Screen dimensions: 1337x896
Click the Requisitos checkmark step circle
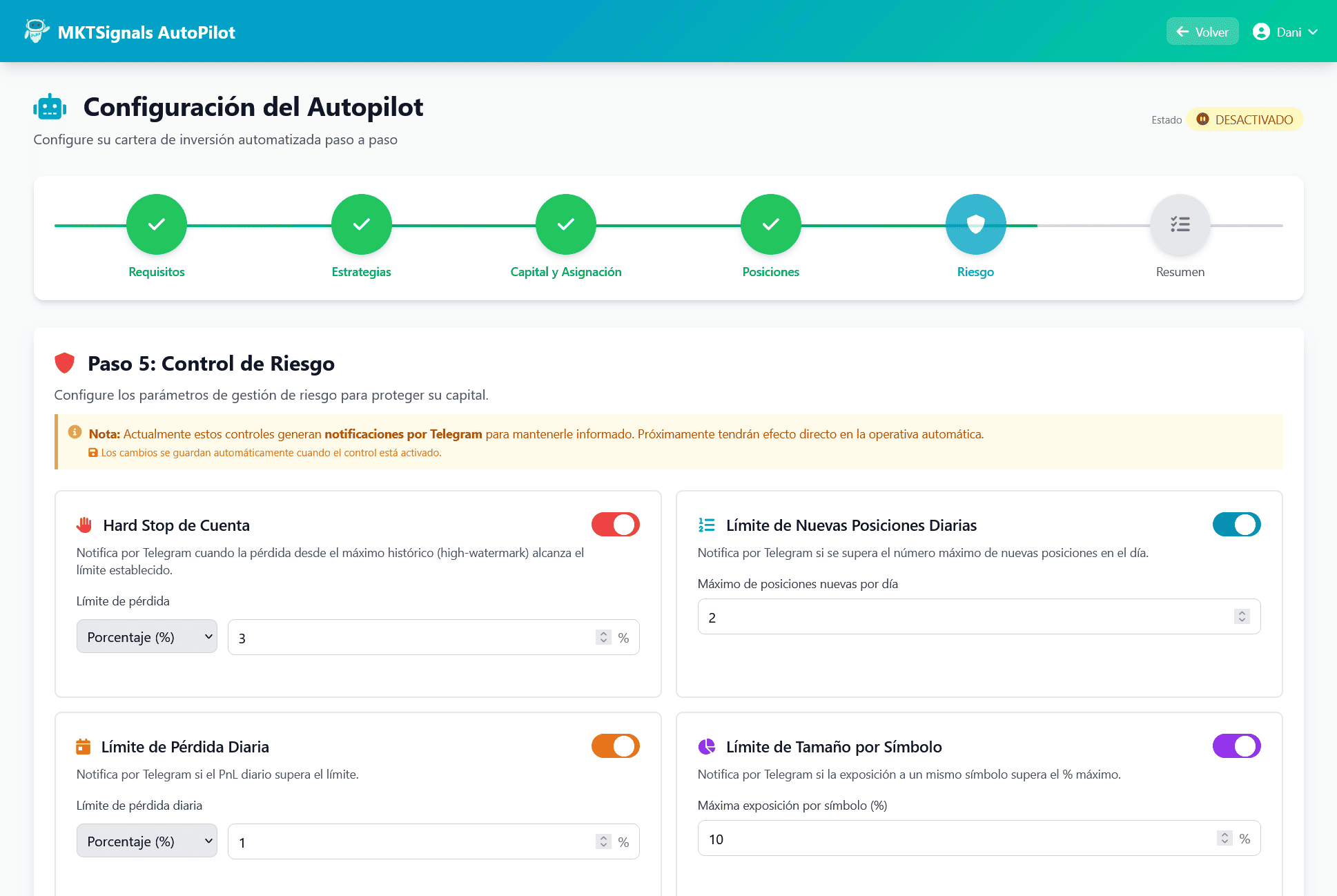coord(157,224)
